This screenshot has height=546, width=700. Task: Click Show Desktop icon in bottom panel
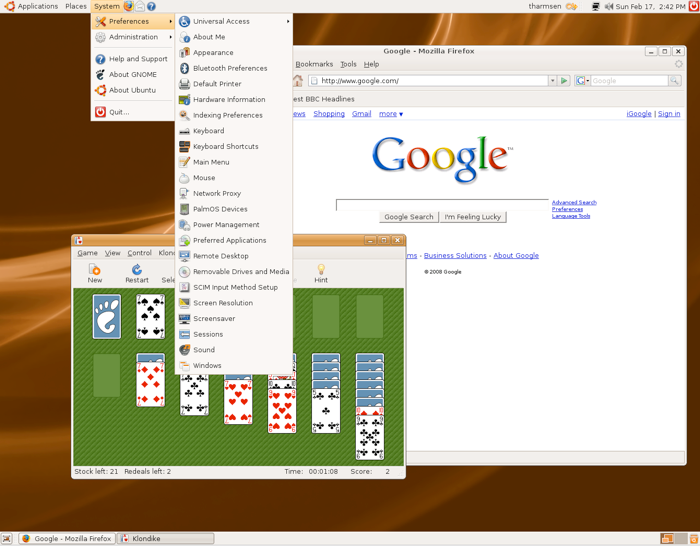6,538
